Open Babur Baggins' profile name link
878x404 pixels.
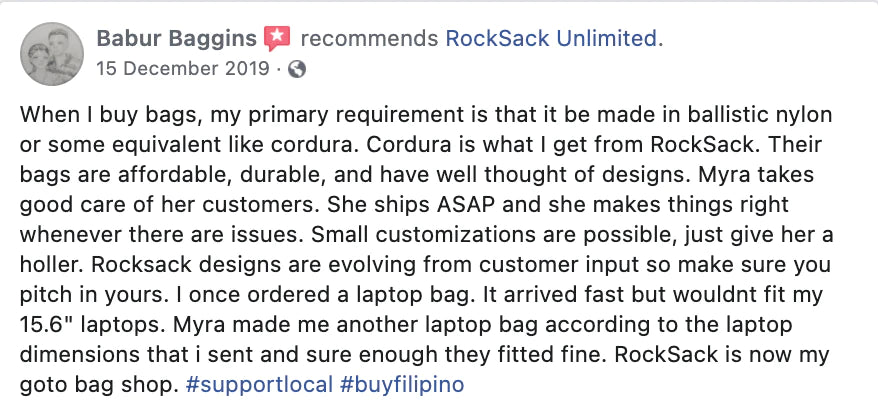tap(176, 39)
